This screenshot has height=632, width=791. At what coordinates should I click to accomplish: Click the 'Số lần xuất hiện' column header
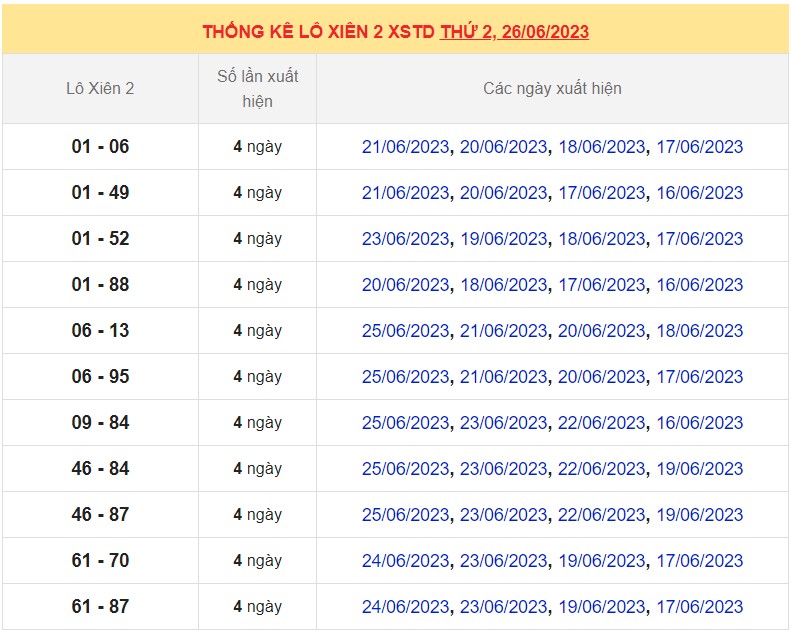(x=257, y=88)
